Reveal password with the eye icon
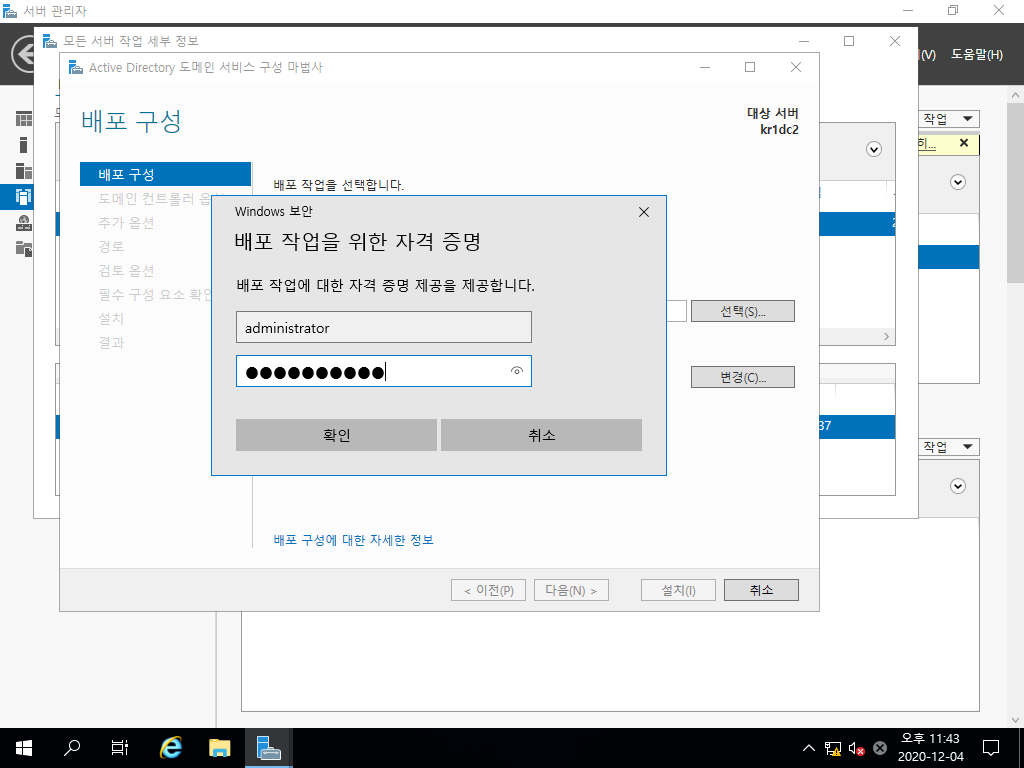The height and width of the screenshot is (768, 1024). tap(517, 371)
